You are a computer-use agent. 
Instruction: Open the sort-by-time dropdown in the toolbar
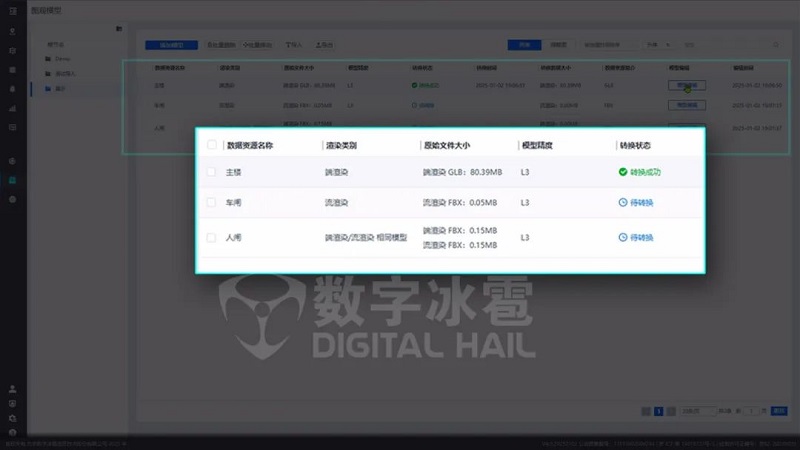pos(609,45)
